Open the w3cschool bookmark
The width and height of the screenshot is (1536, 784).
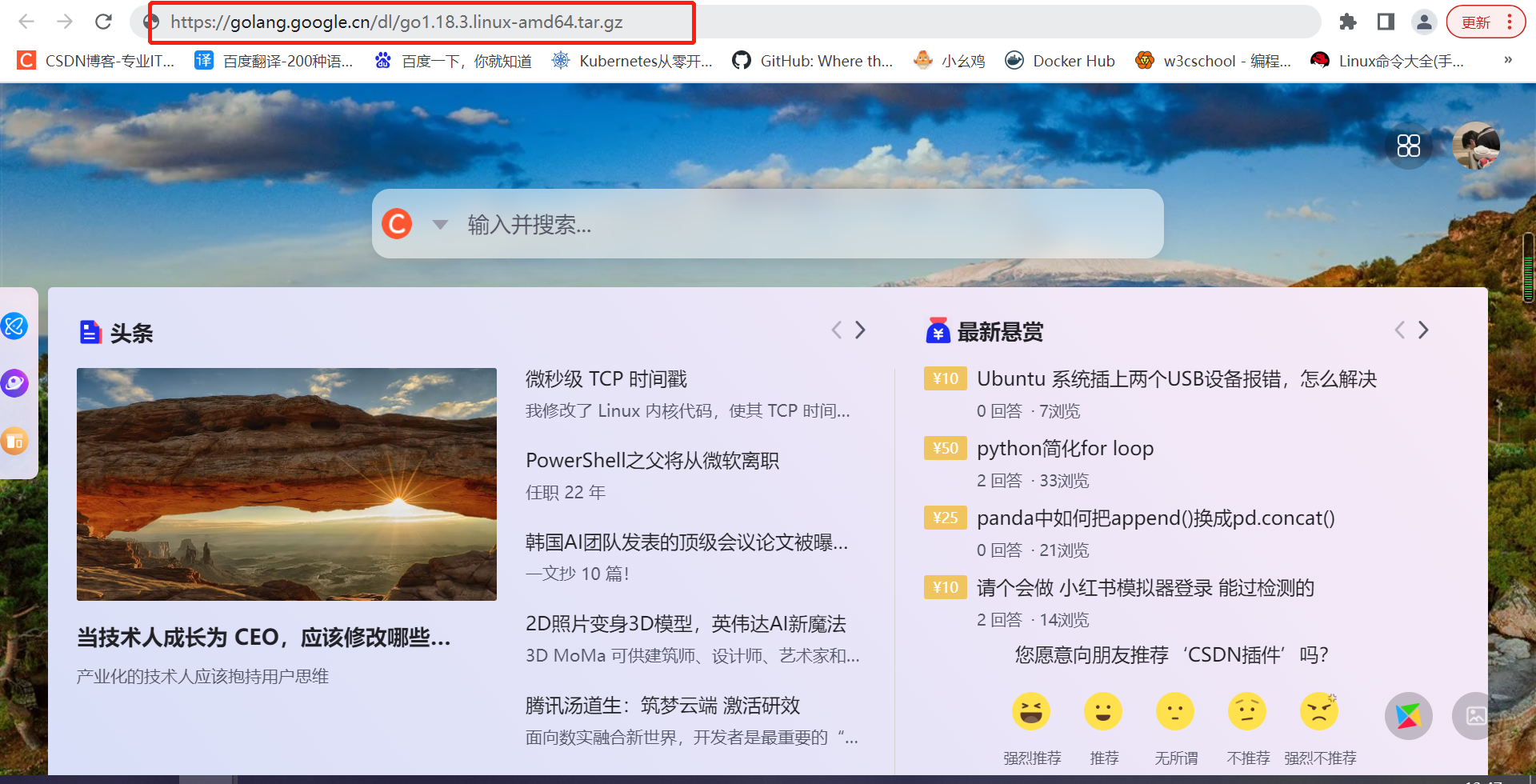[x=1214, y=61]
